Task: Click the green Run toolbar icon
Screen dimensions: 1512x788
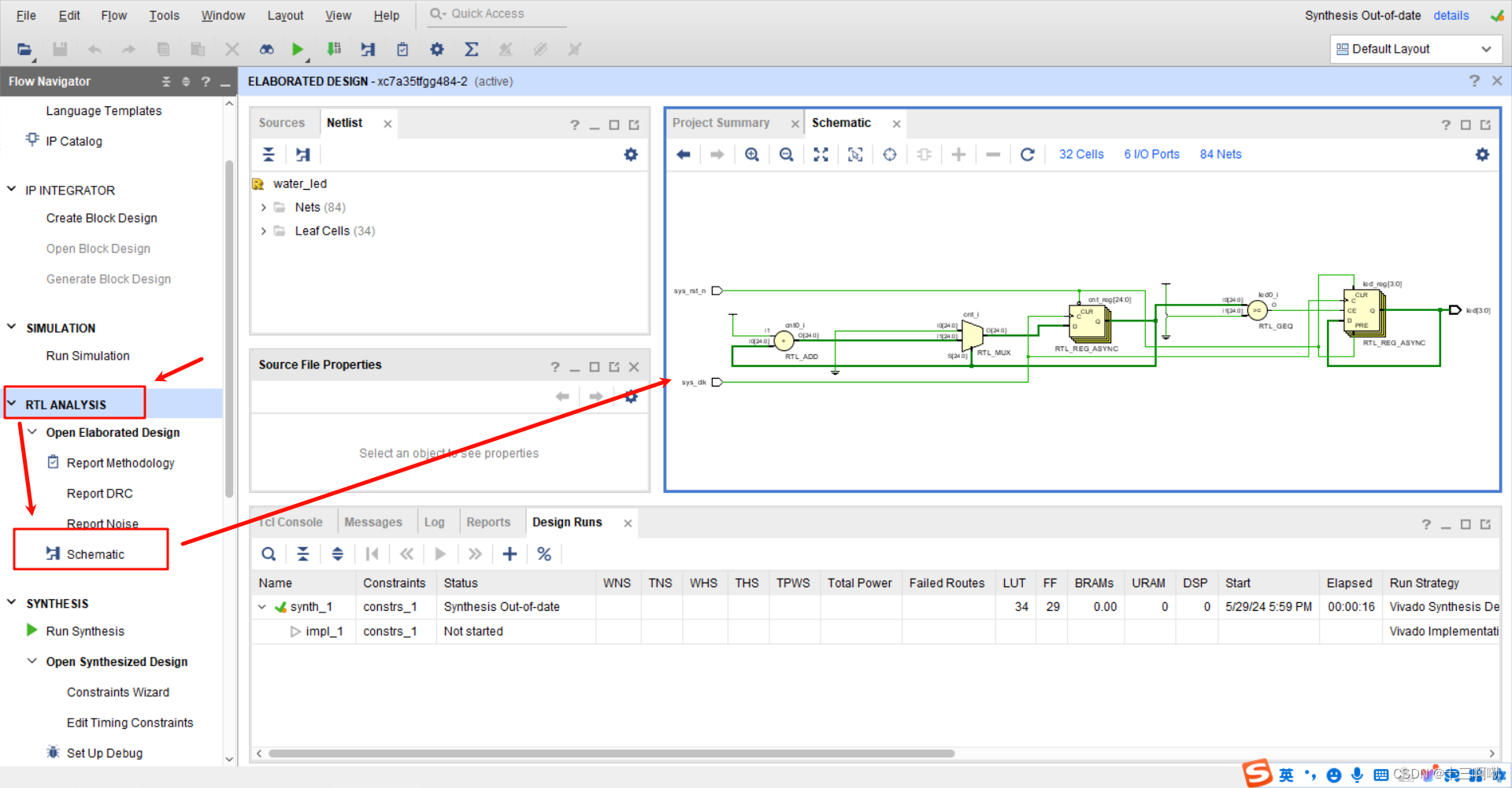Action: pos(297,50)
